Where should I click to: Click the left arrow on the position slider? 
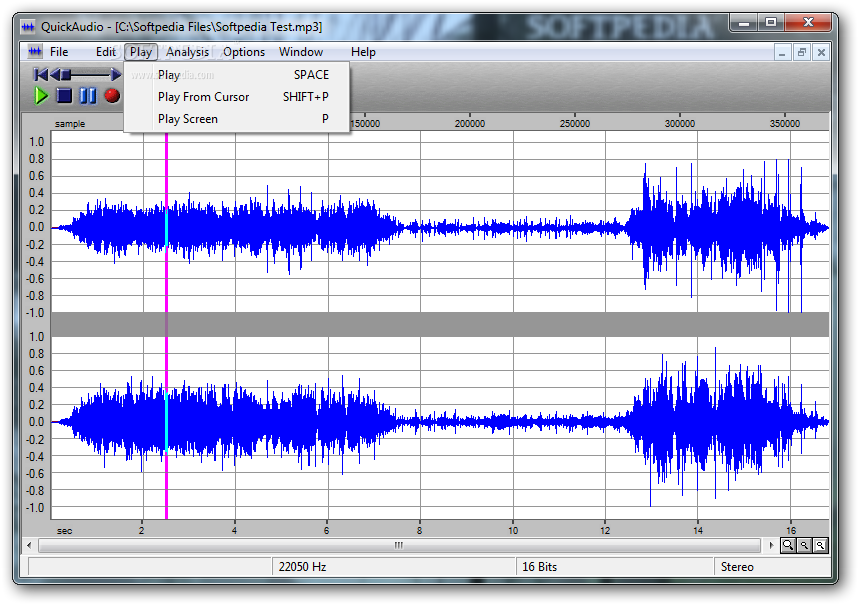pos(56,74)
